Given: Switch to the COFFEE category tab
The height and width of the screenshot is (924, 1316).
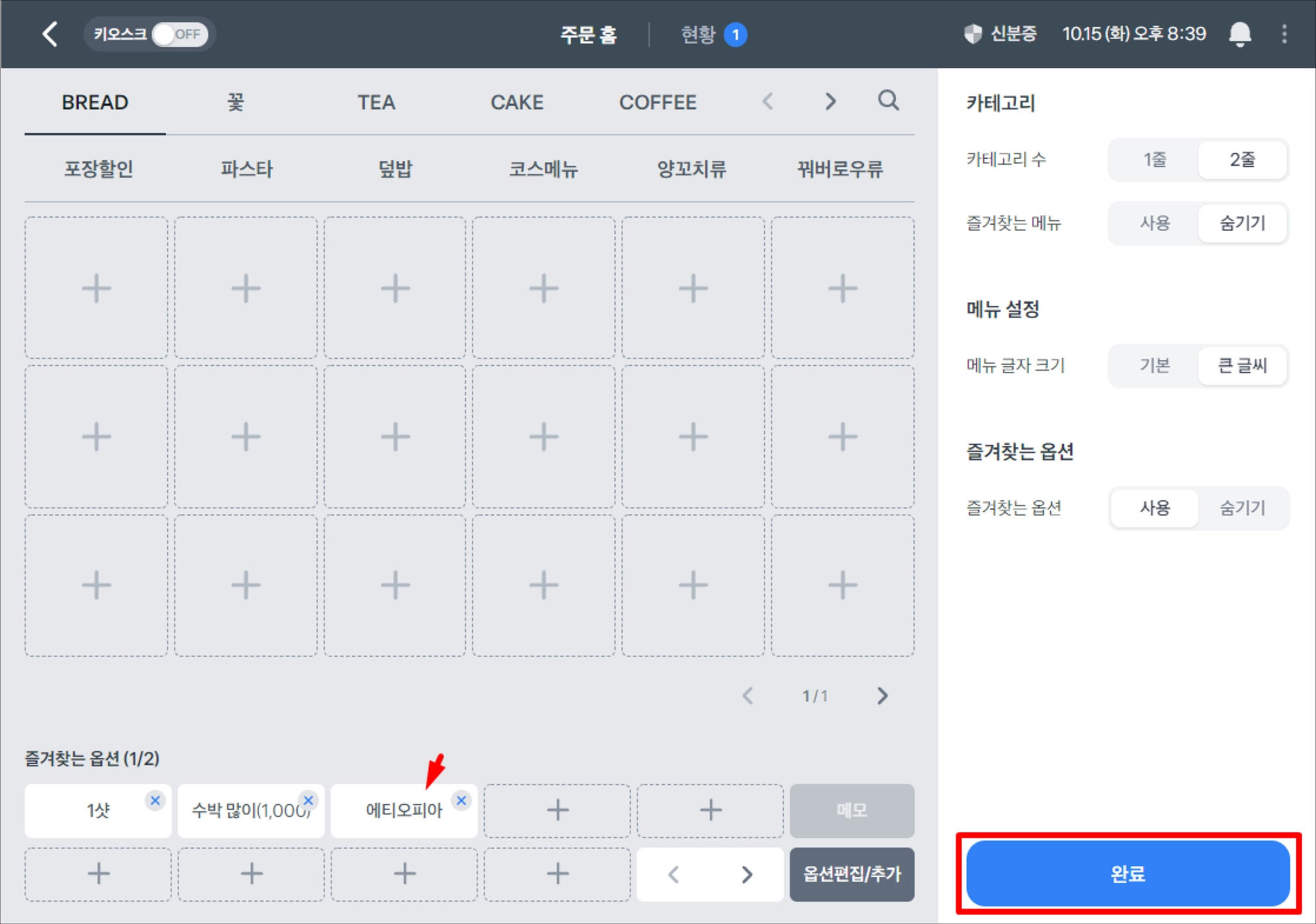Looking at the screenshot, I should pos(657,102).
